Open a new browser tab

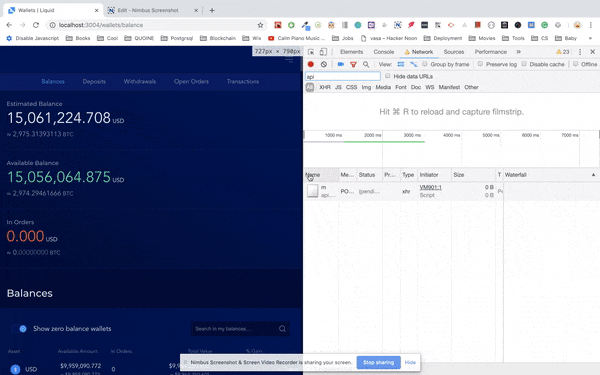212,10
